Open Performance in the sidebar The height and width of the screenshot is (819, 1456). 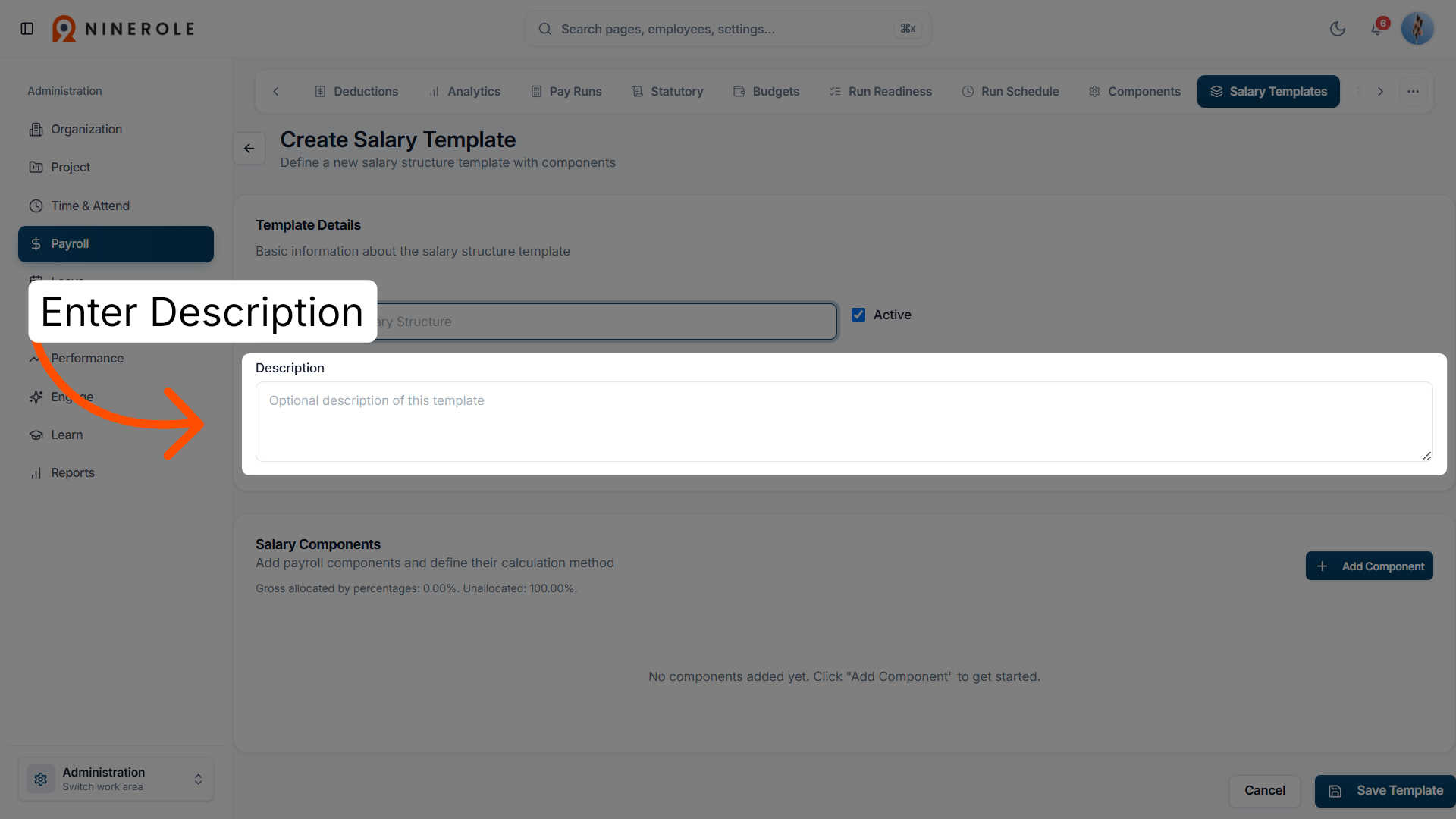(116, 358)
